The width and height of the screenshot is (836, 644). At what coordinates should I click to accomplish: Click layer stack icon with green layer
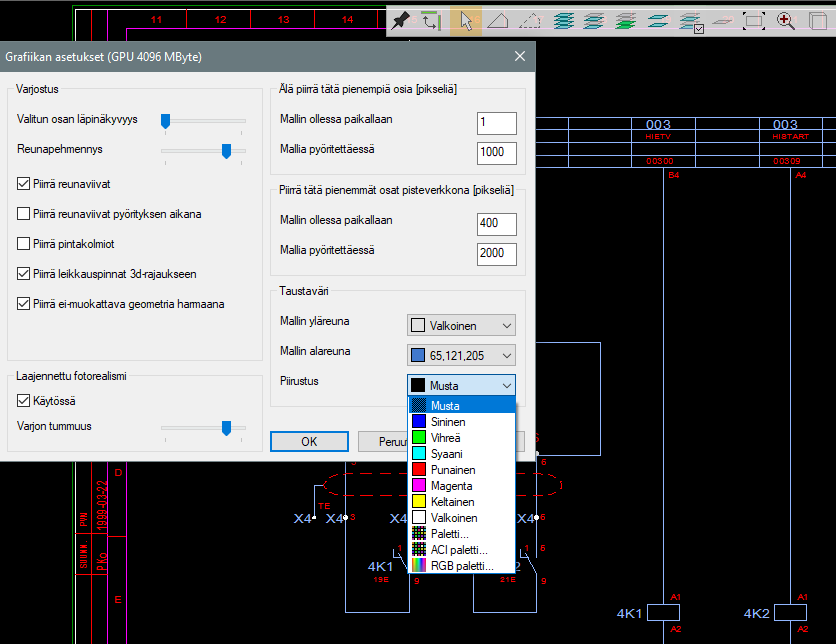[x=626, y=21]
